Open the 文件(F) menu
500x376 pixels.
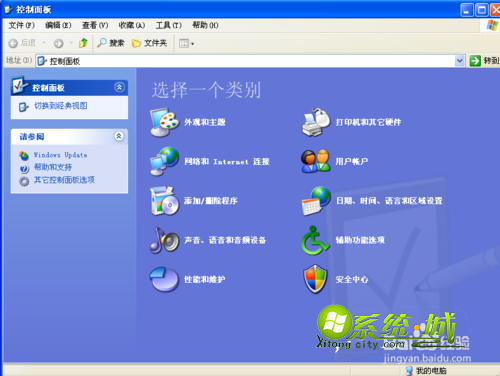(x=22, y=25)
